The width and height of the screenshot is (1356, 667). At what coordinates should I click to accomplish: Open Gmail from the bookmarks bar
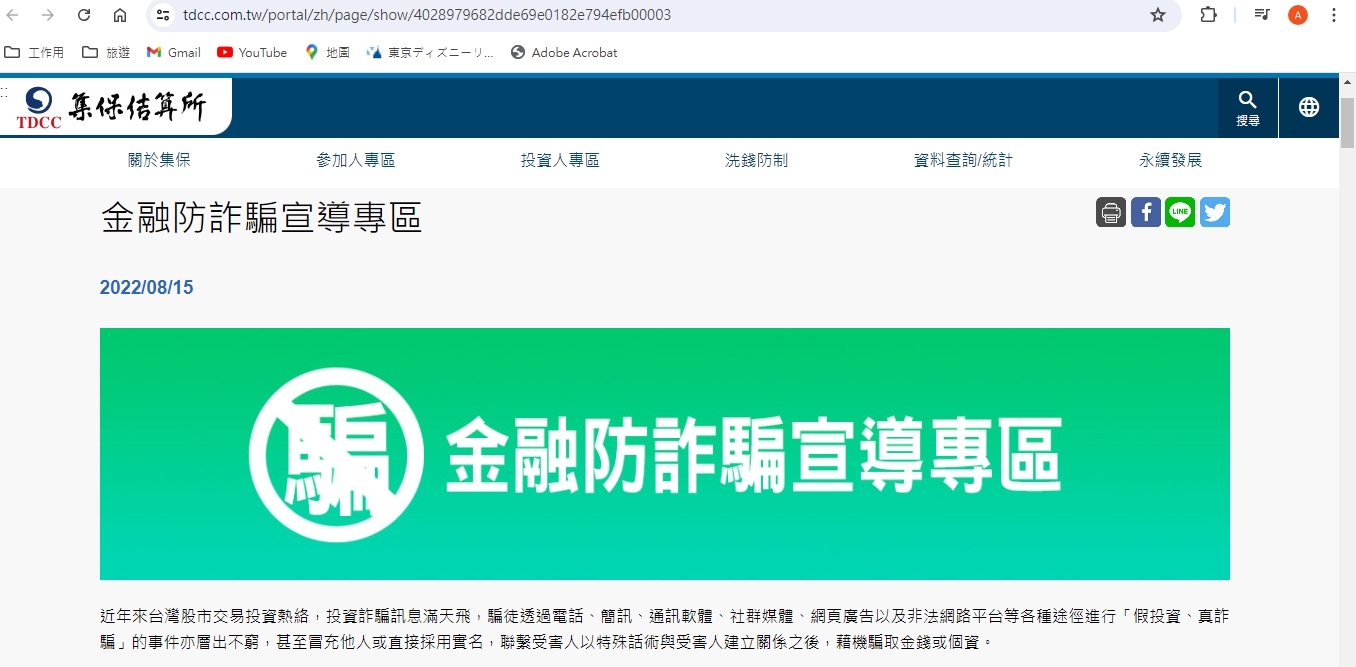click(173, 52)
